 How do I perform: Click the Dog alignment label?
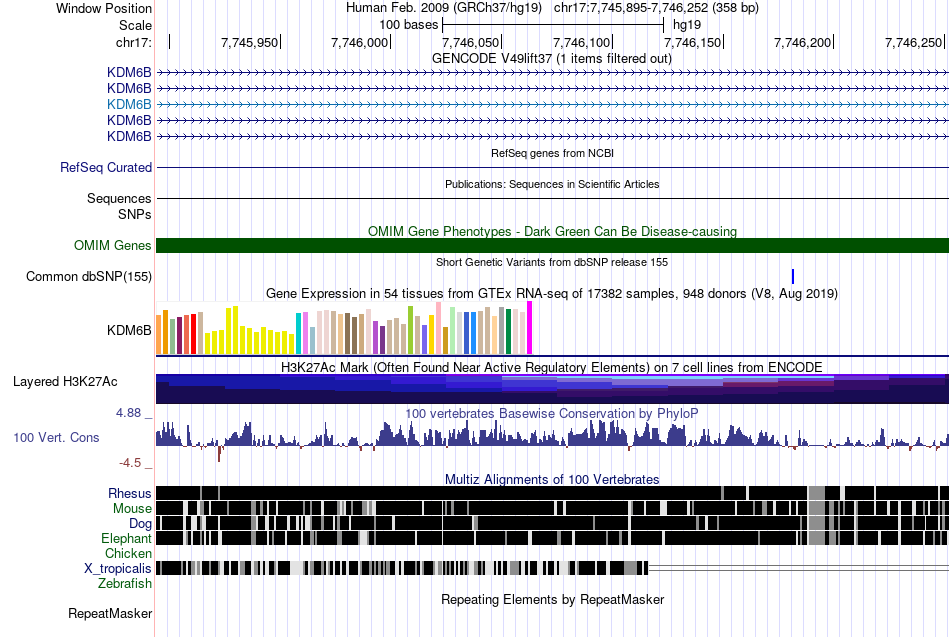click(141, 524)
